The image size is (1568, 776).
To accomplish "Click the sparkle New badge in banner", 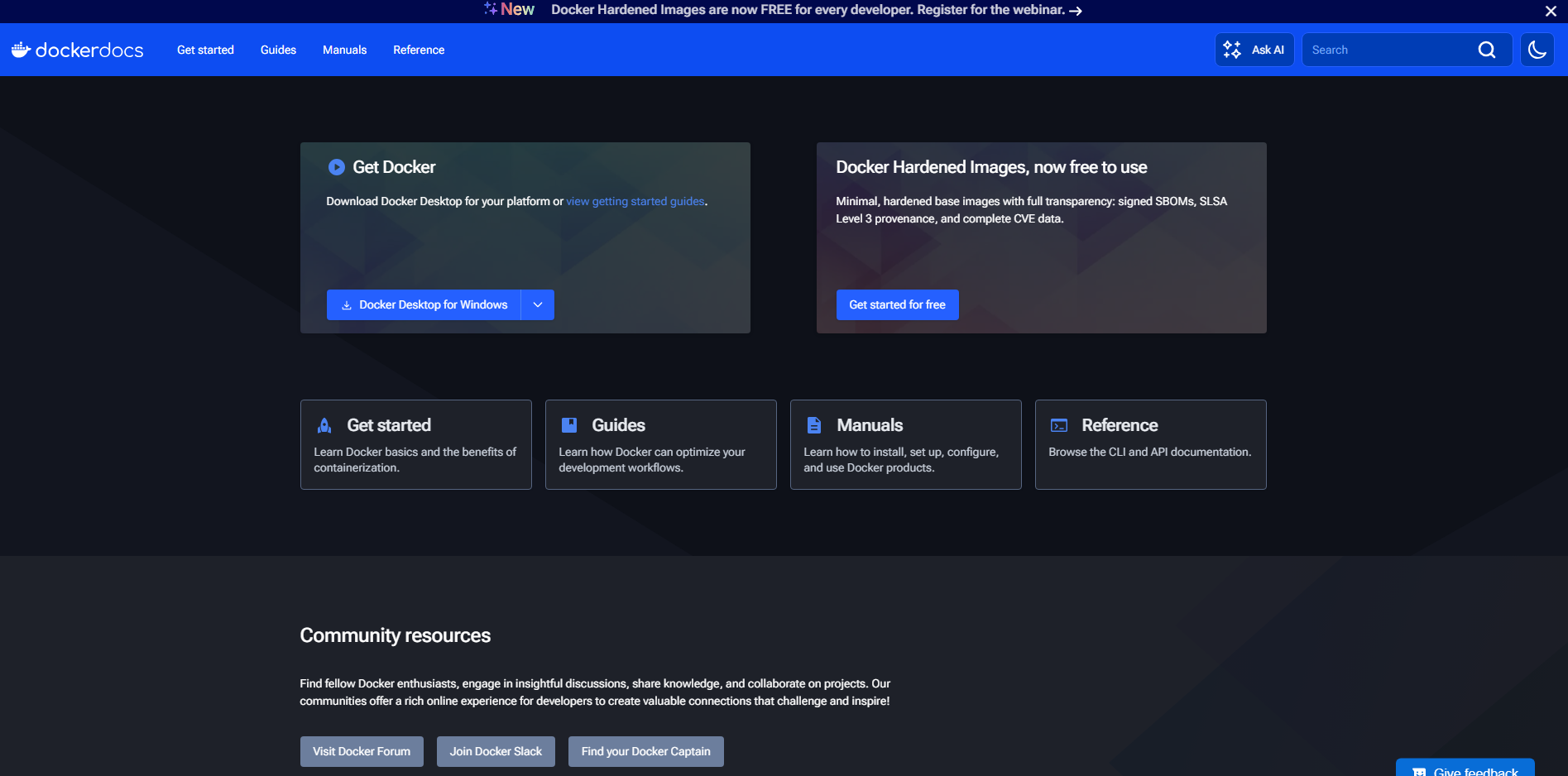I will (x=510, y=9).
